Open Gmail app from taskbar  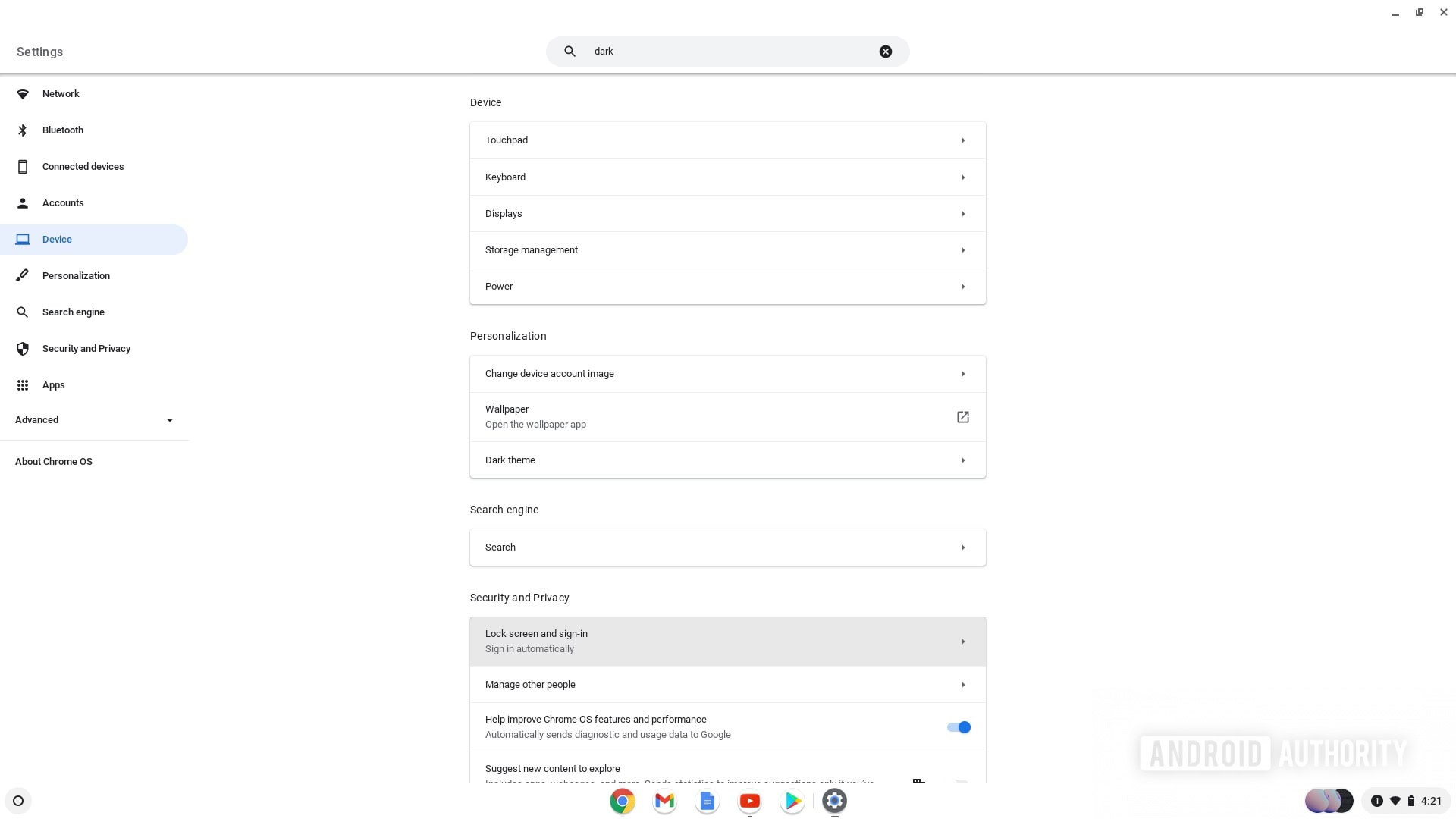coord(664,800)
